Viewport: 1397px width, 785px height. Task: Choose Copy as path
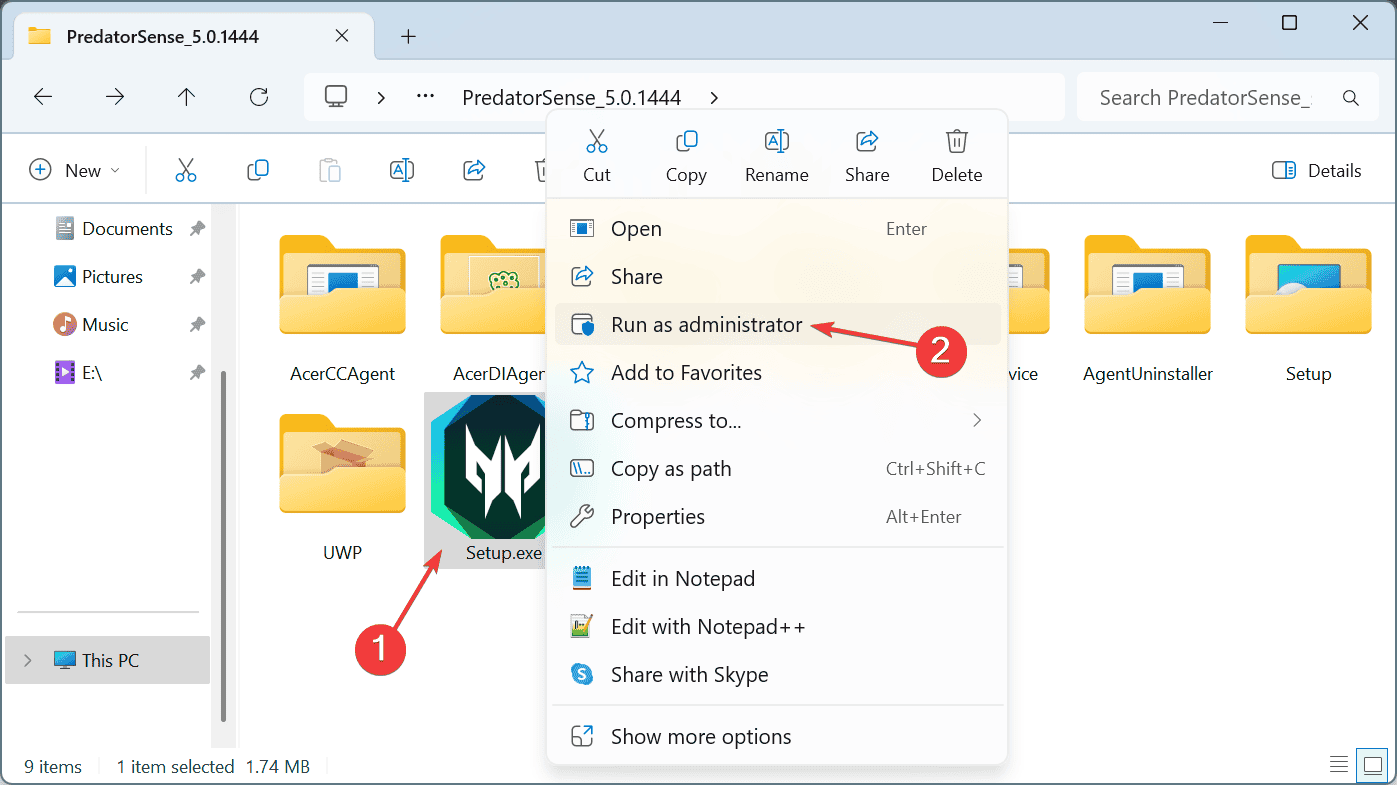point(777,469)
